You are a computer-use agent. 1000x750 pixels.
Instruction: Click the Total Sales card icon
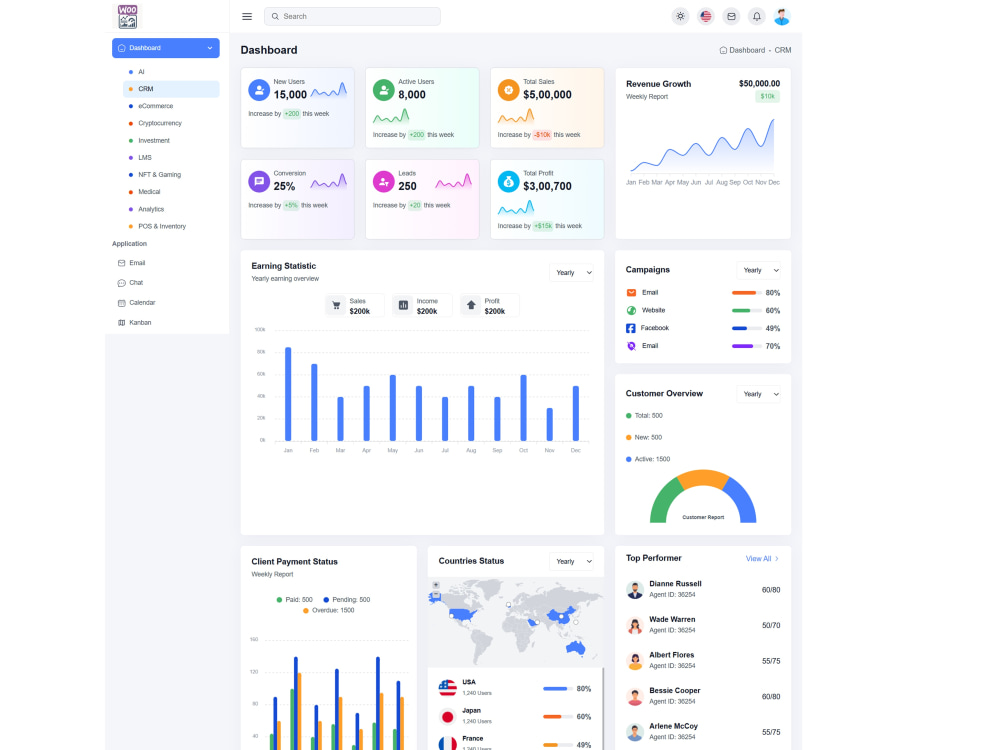tap(508, 90)
